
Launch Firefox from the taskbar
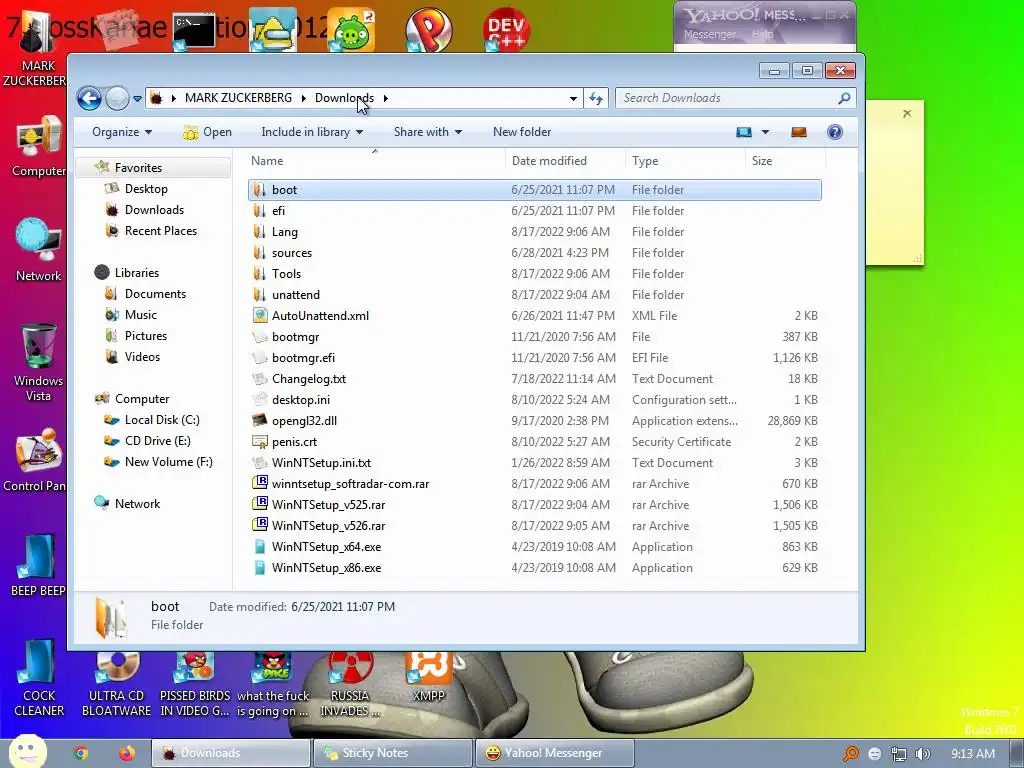(x=127, y=753)
